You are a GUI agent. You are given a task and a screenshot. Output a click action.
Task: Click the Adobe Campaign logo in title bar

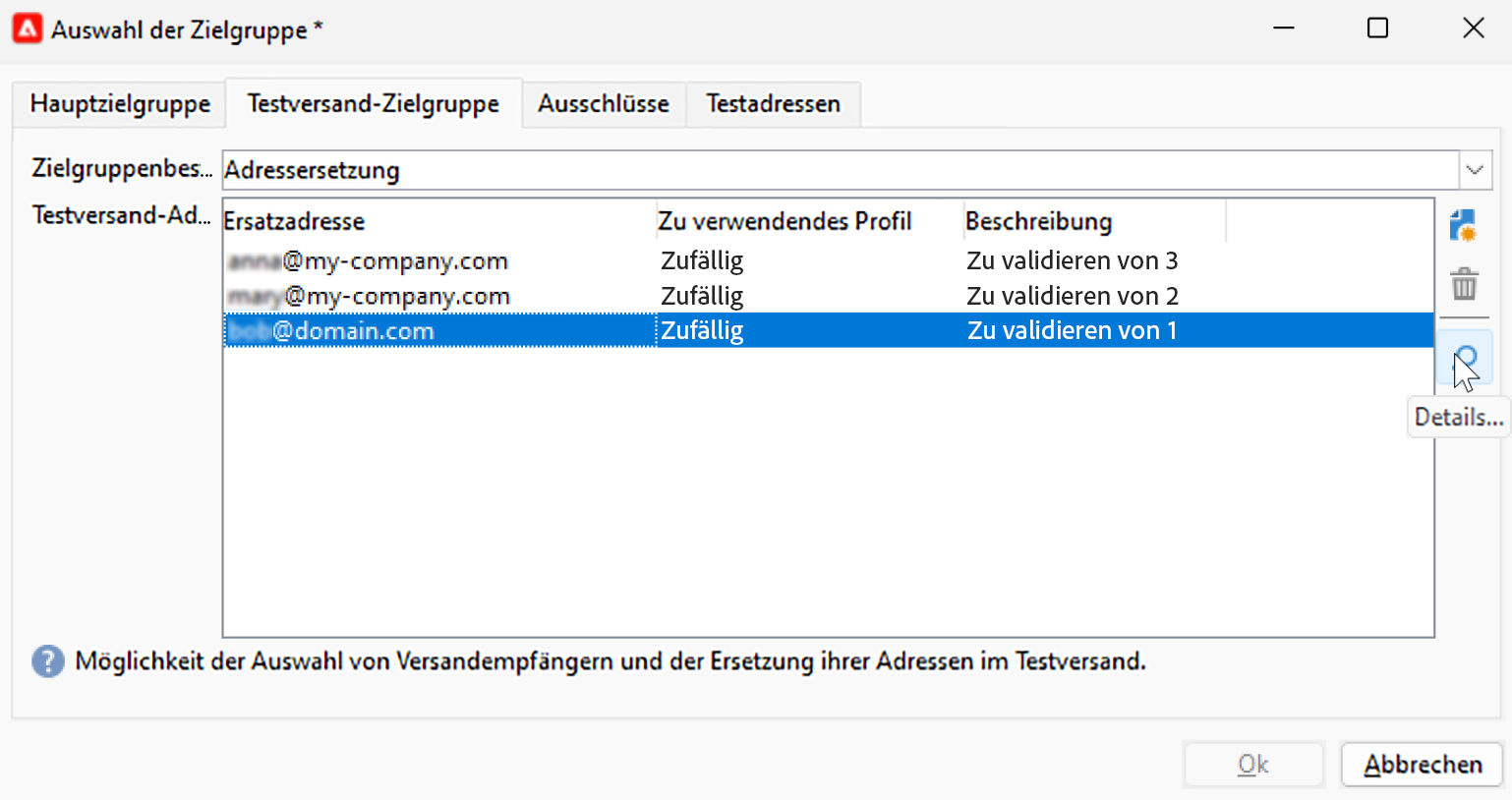(x=28, y=29)
